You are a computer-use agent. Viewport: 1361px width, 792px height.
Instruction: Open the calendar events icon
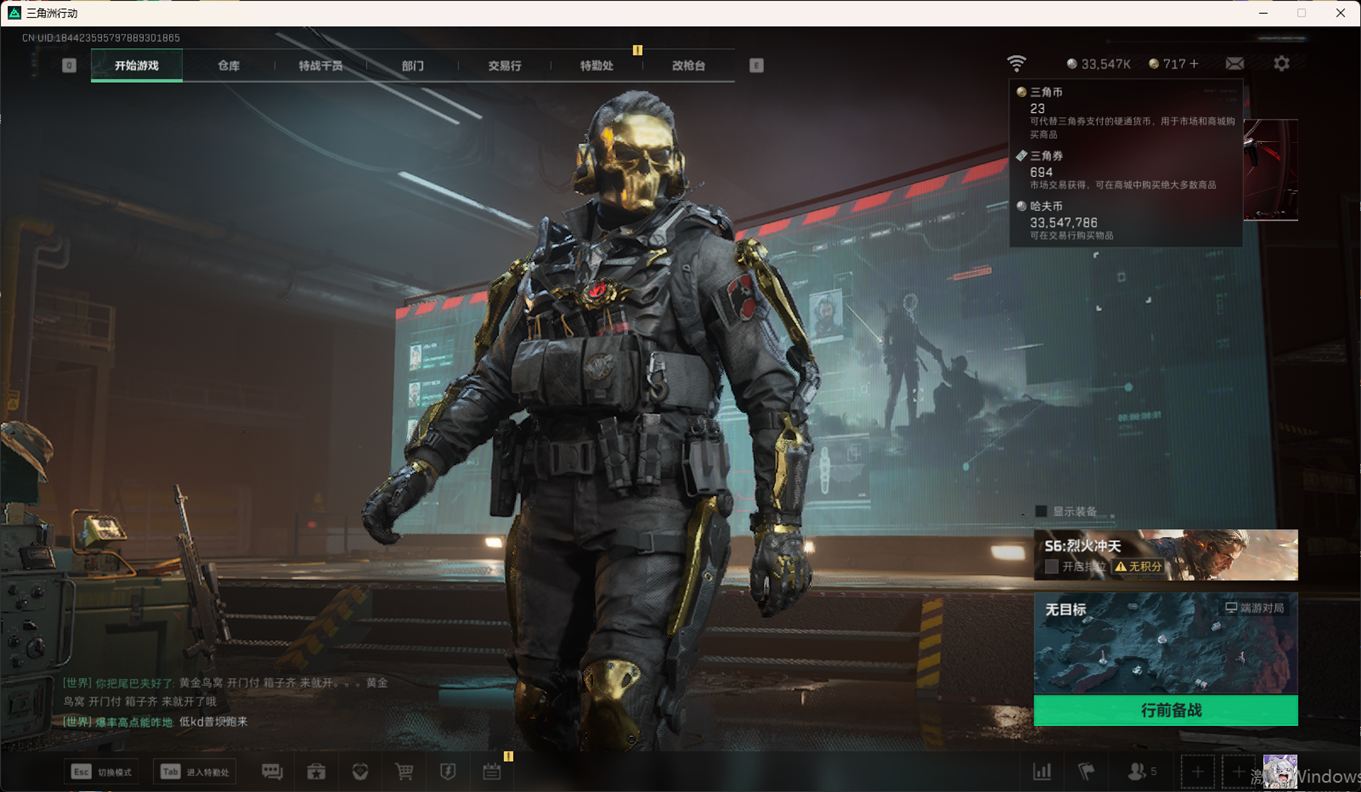click(492, 771)
